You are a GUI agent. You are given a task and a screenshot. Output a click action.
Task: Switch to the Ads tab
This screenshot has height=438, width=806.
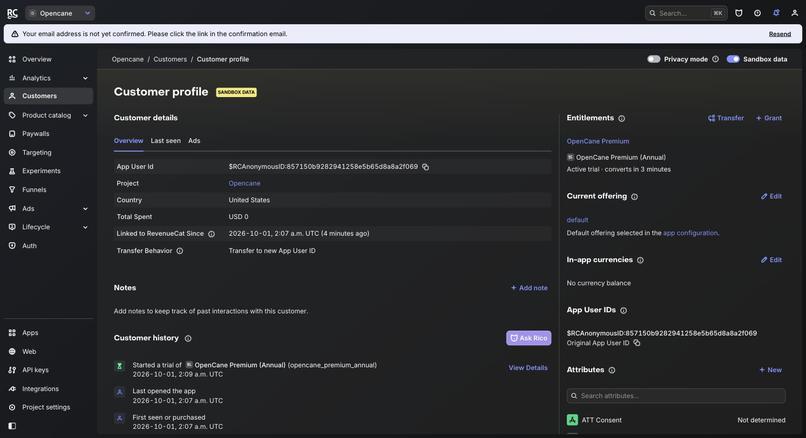tap(194, 141)
